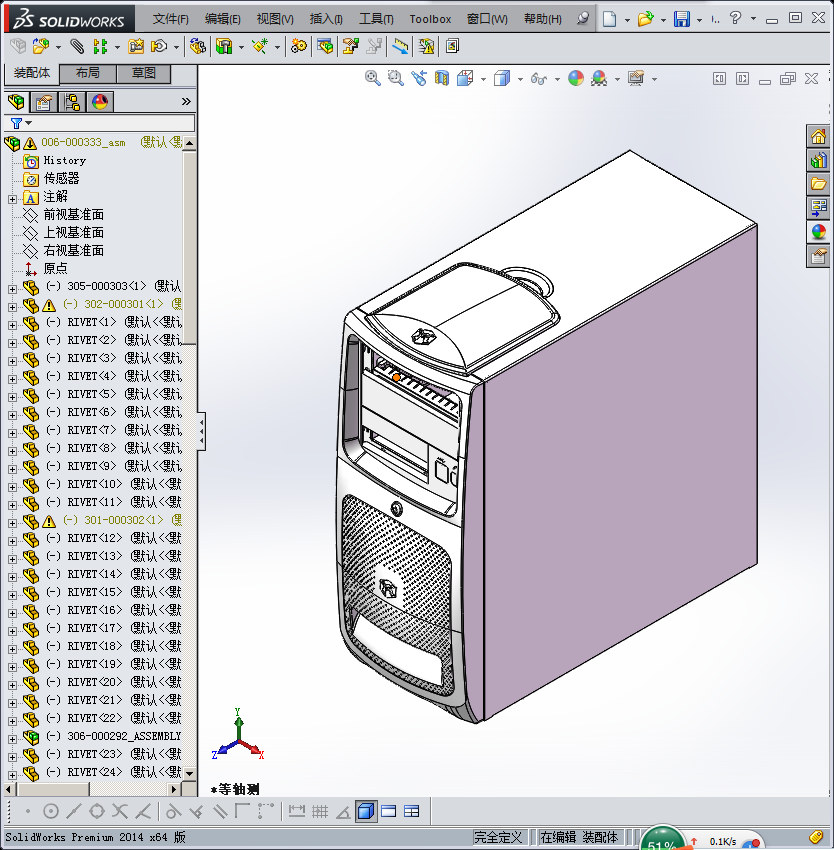Open File Explorer folder icon in task pane
Image resolution: width=834 pixels, height=850 pixels.
818,184
